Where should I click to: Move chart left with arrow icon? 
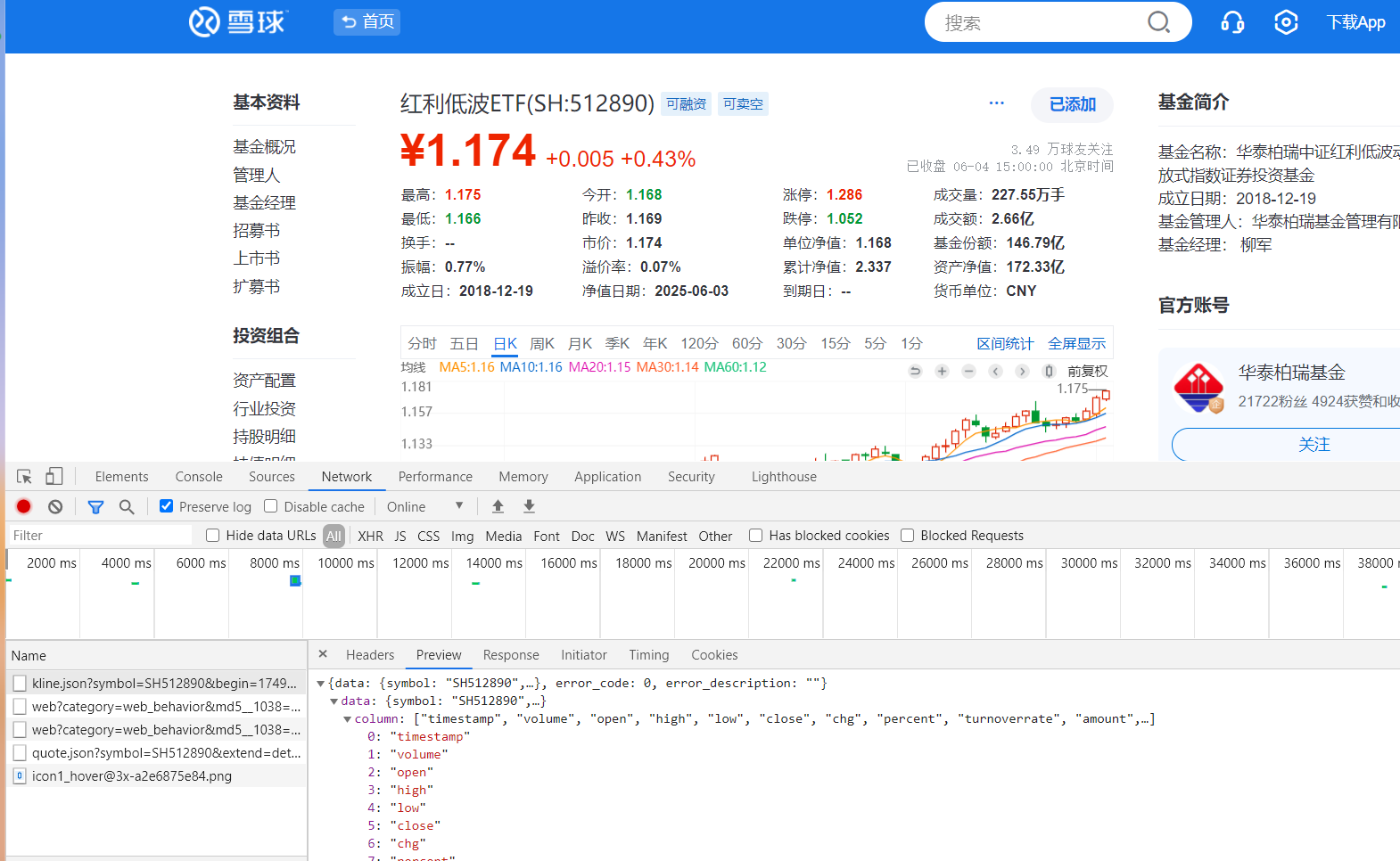[995, 372]
